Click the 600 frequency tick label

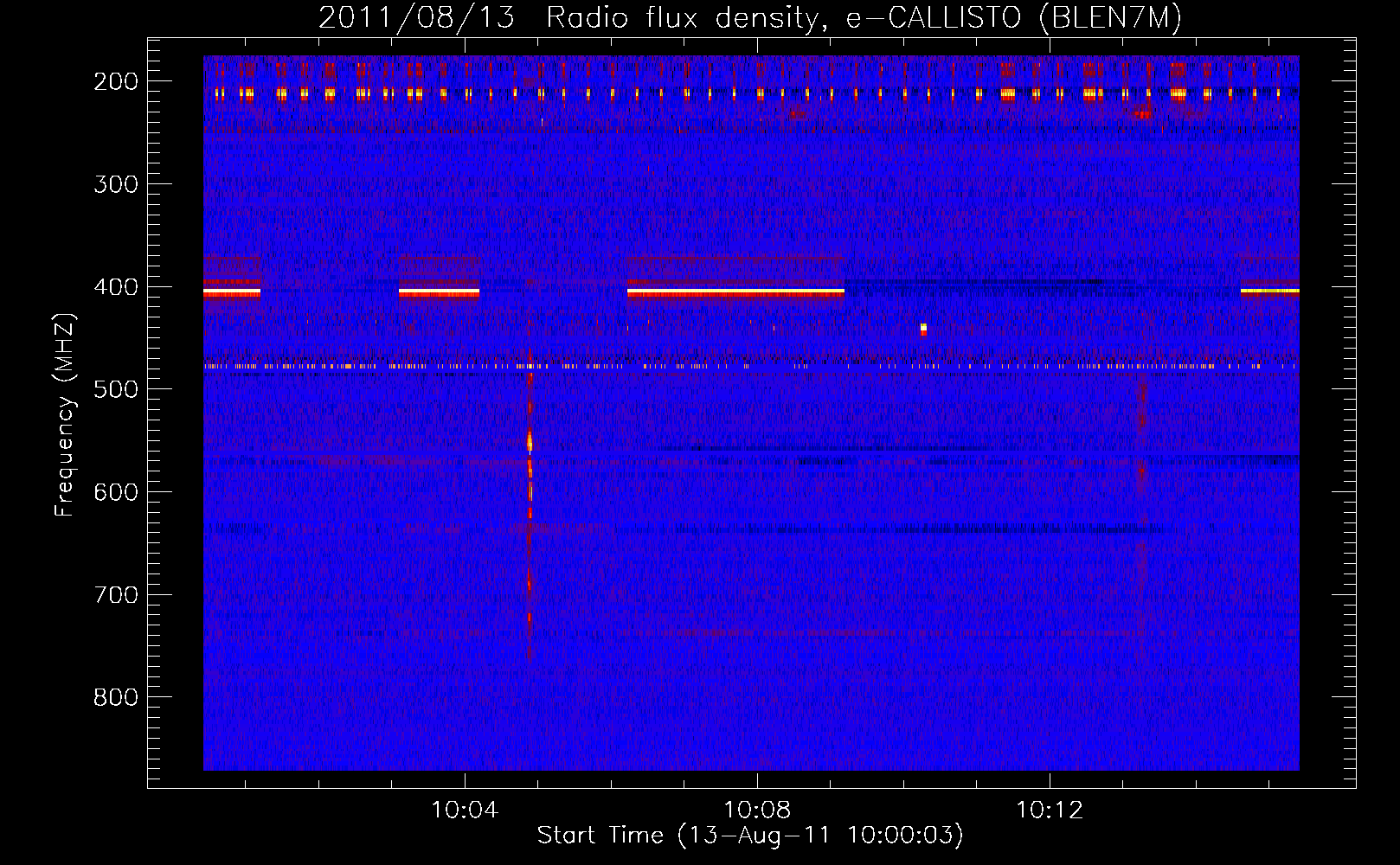(x=116, y=492)
